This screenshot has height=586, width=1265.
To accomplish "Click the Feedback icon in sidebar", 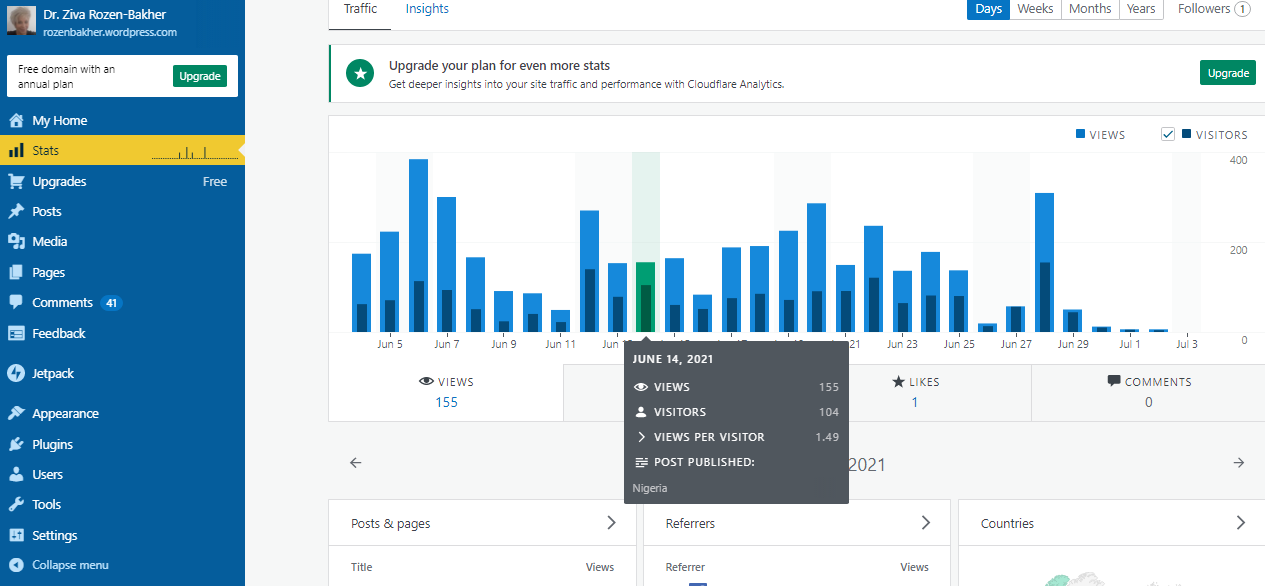I will click(16, 333).
